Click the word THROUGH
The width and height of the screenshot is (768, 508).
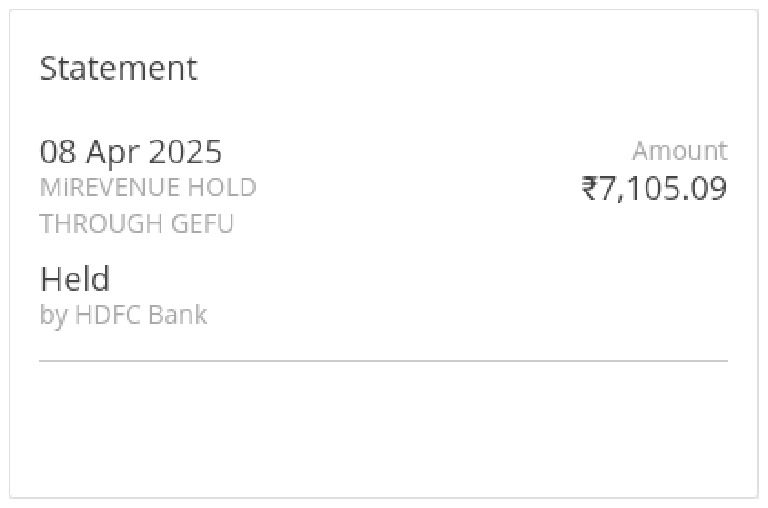[x=101, y=224]
